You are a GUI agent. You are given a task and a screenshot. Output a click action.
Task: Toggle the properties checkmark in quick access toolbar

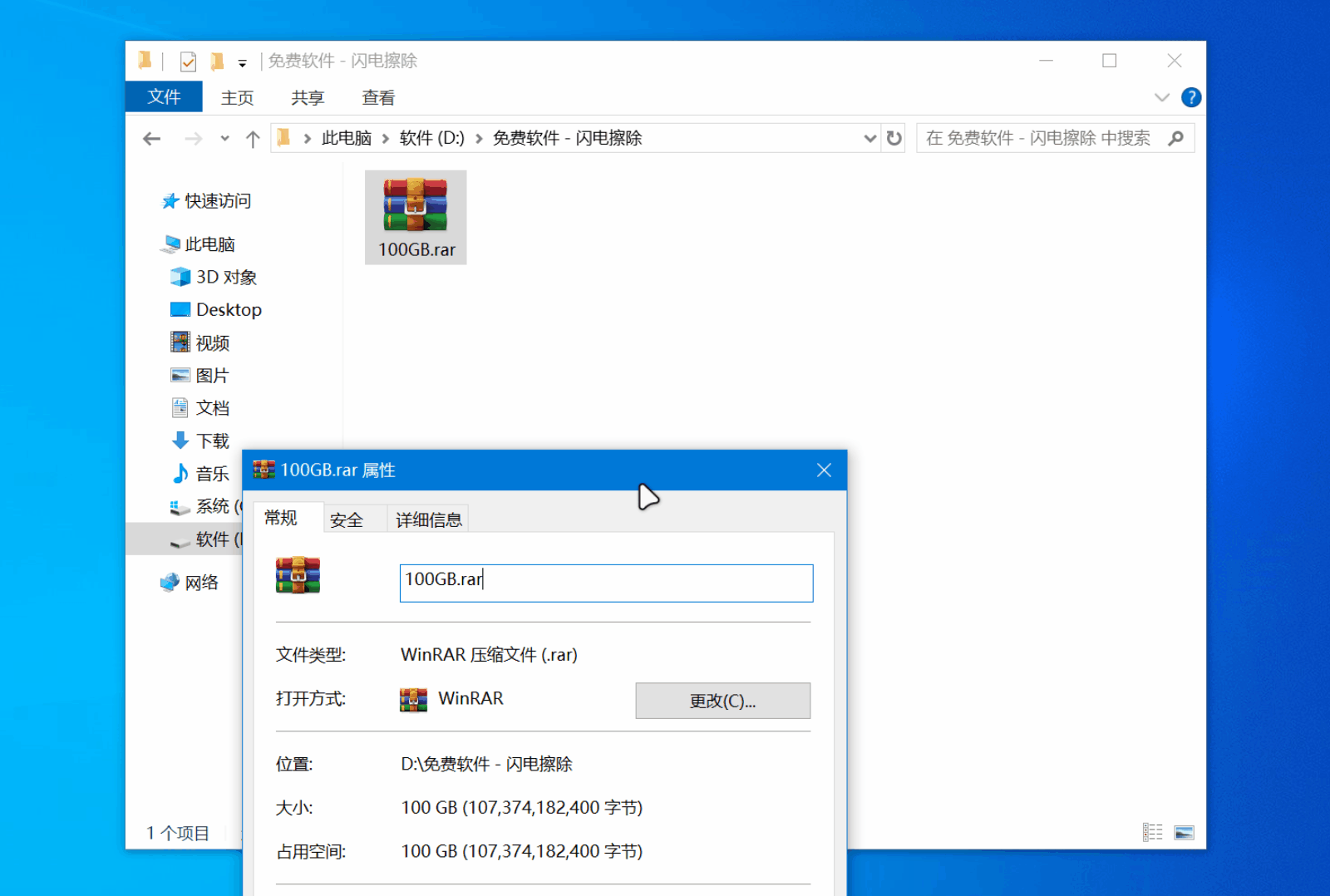(187, 60)
